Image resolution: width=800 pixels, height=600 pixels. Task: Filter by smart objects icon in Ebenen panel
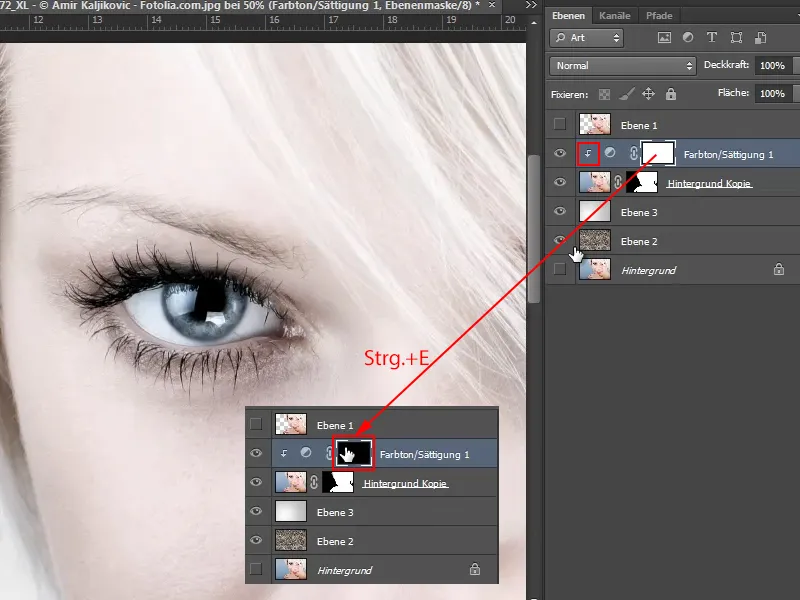[760, 37]
